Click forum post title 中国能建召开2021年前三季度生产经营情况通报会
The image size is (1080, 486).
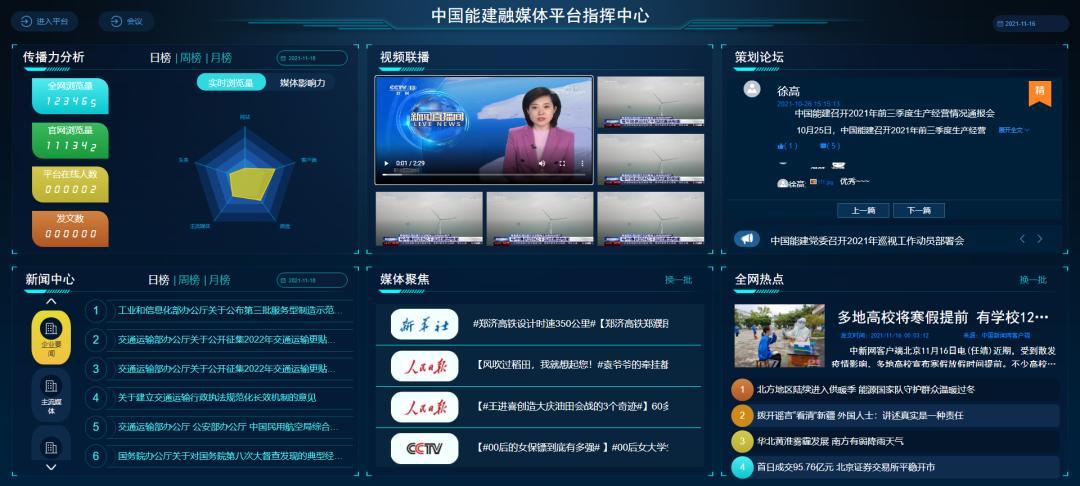tap(895, 114)
